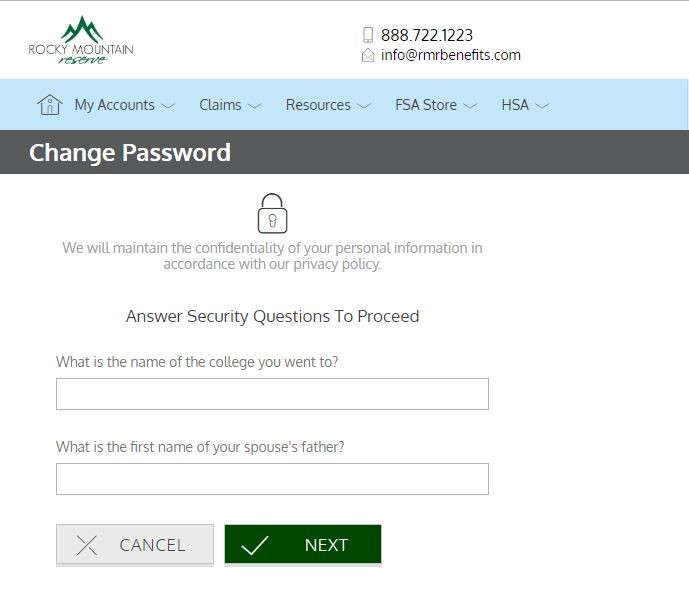Open the FSA Store menu

pyautogui.click(x=425, y=105)
